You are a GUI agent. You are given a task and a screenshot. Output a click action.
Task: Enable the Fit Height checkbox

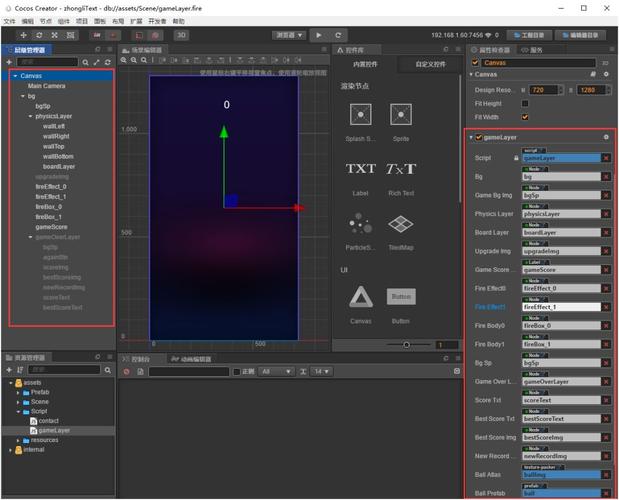525,103
